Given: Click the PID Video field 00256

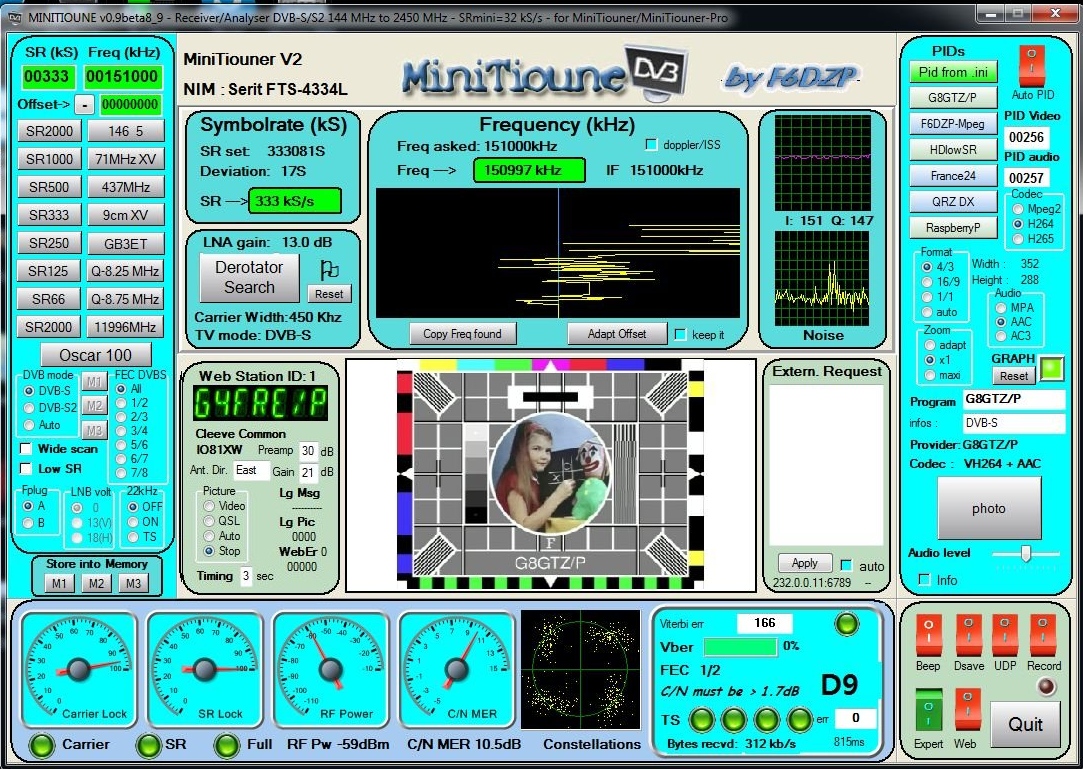Looking at the screenshot, I should [x=1026, y=137].
